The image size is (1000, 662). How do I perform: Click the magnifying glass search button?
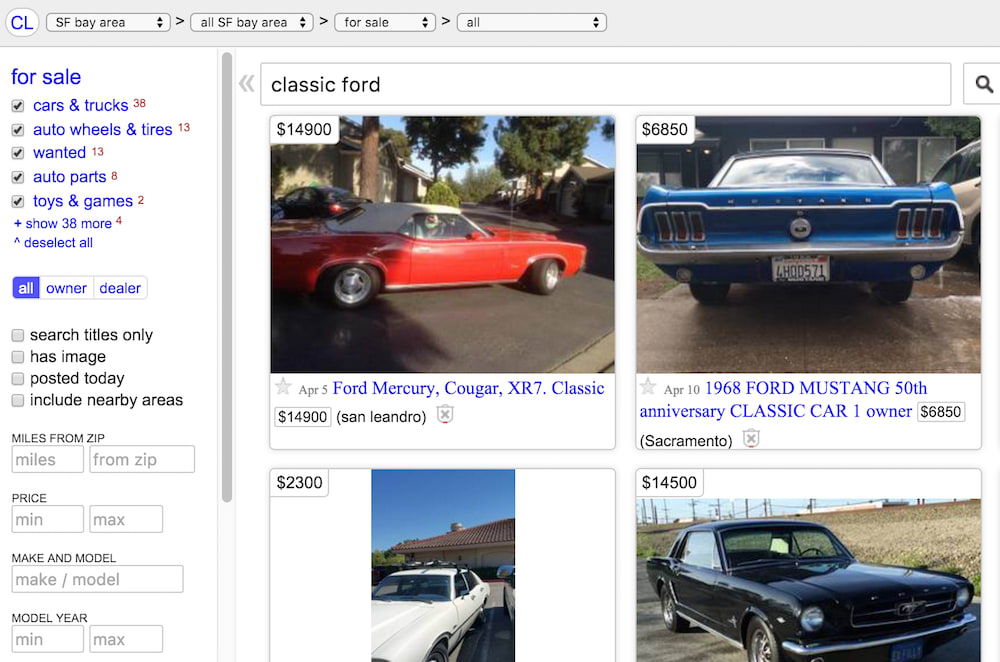click(x=983, y=84)
